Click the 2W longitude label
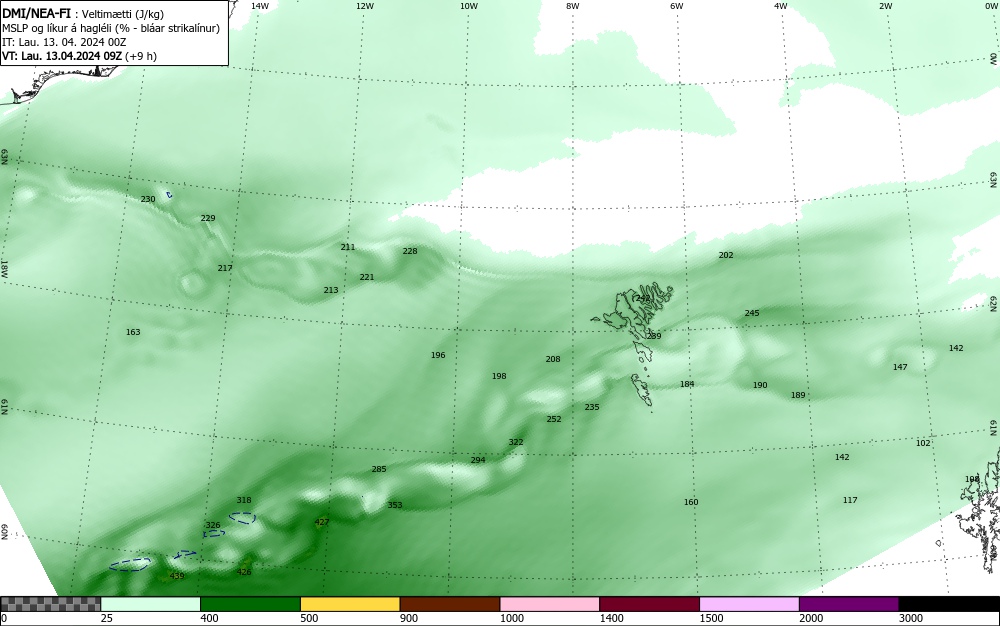The image size is (1000, 626). 885,6
